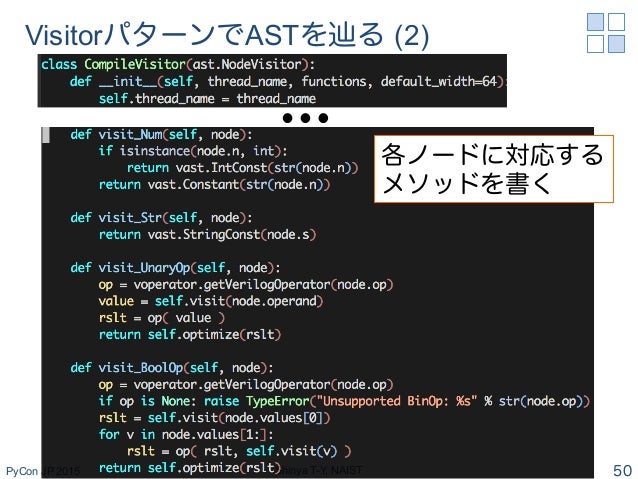
Task: Click the slide title 'VisitorパターンでASTを辿る (2)'
Action: point(227,35)
